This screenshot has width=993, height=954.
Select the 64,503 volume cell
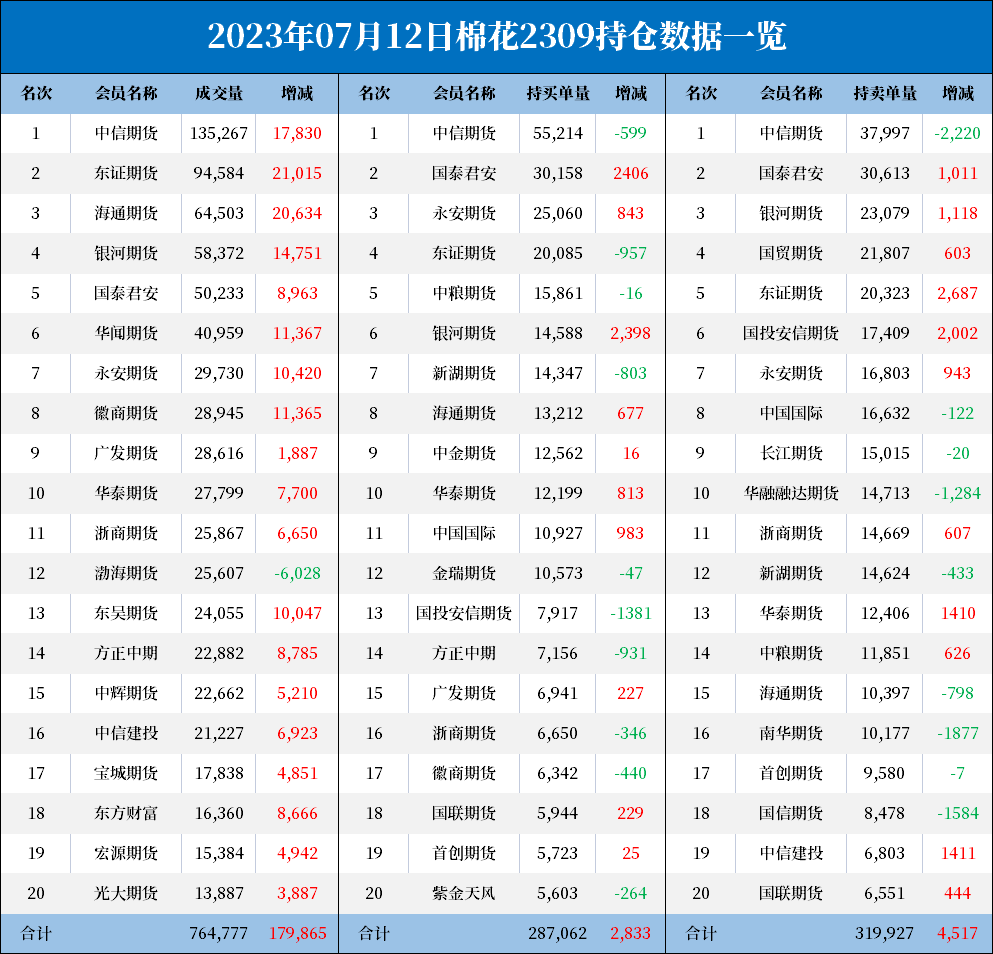pyautogui.click(x=218, y=213)
